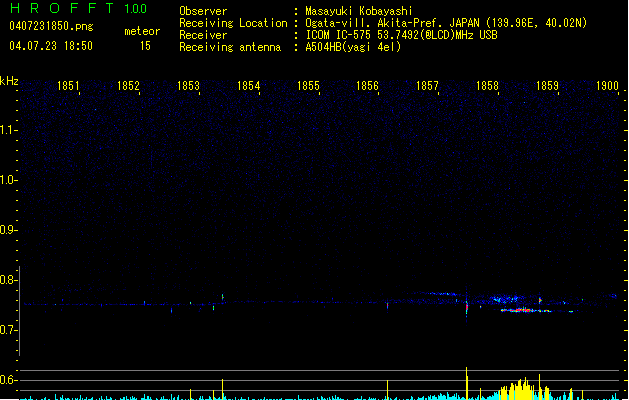
Task: Click the meteor count 15
Action: coord(145,46)
